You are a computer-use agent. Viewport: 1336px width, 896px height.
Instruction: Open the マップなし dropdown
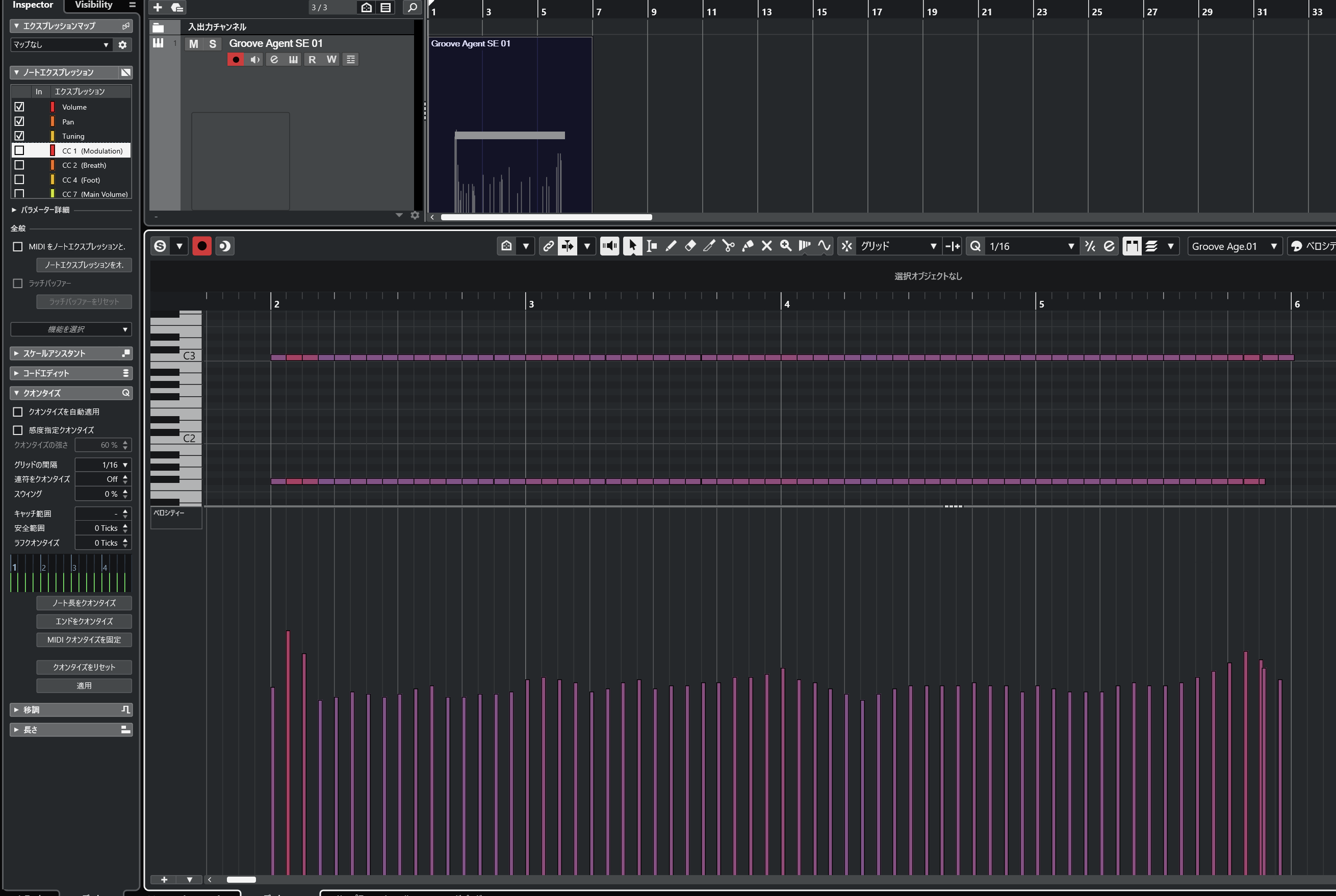pyautogui.click(x=61, y=44)
